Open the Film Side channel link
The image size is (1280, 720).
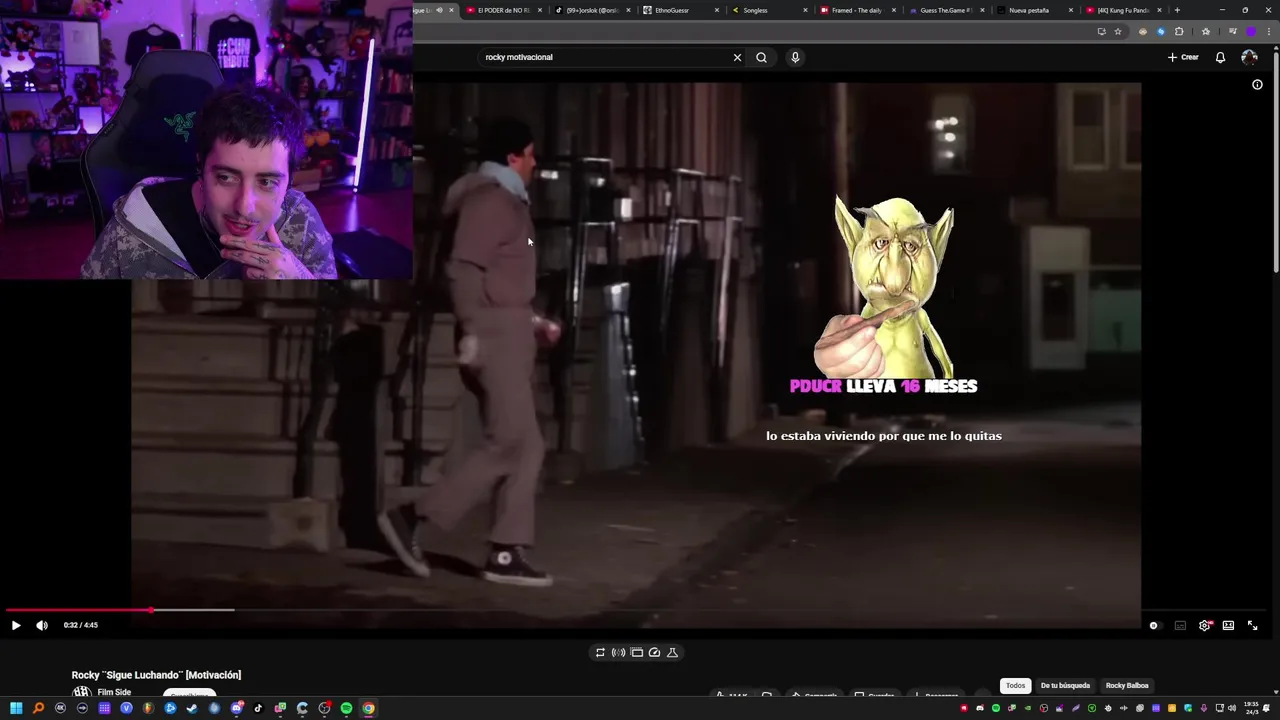point(114,692)
